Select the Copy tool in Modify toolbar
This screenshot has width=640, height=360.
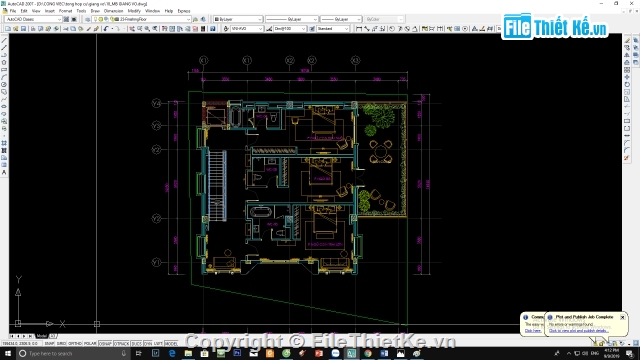[x=627, y=48]
